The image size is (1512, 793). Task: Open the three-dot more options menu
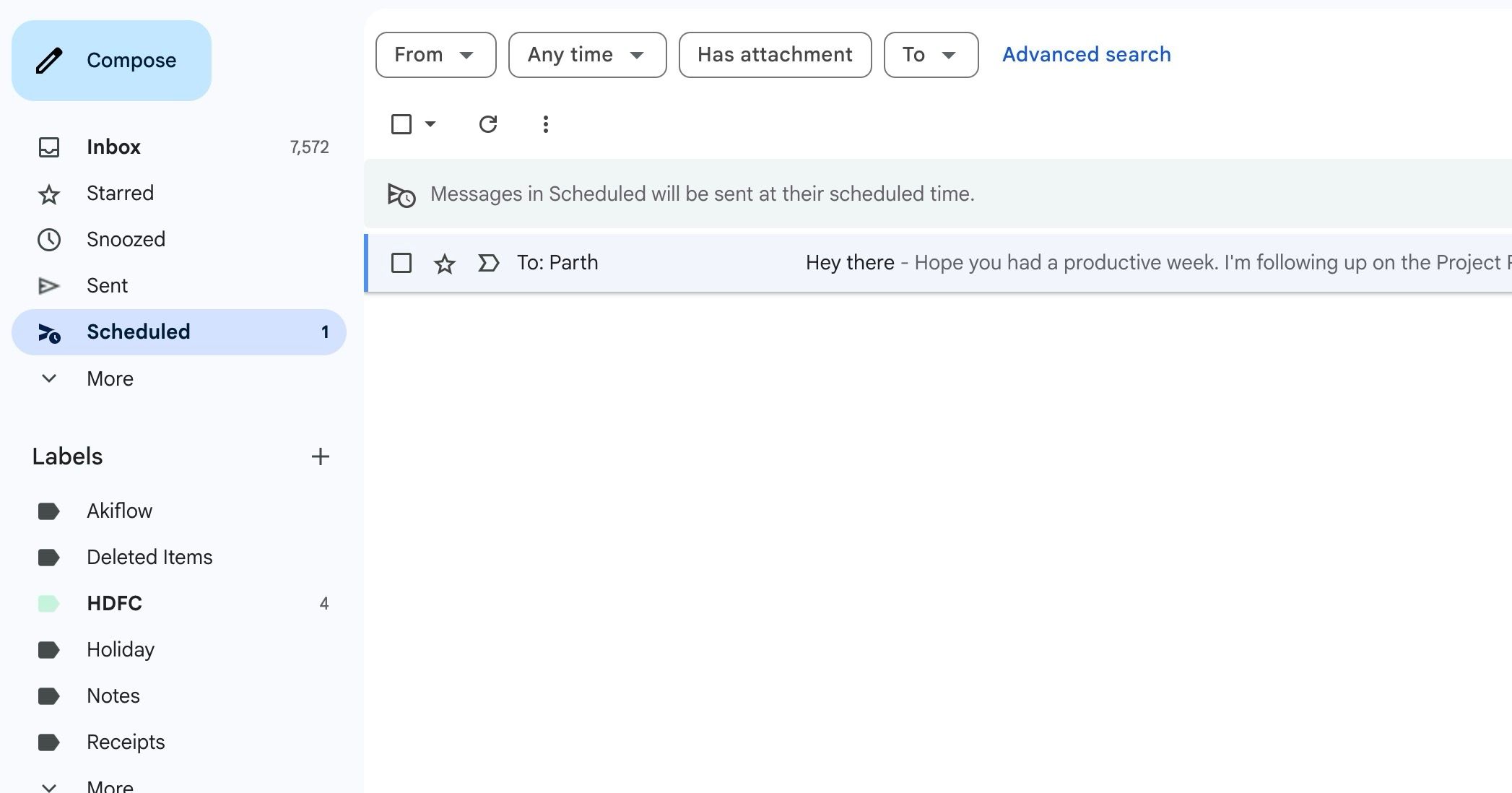pyautogui.click(x=546, y=124)
